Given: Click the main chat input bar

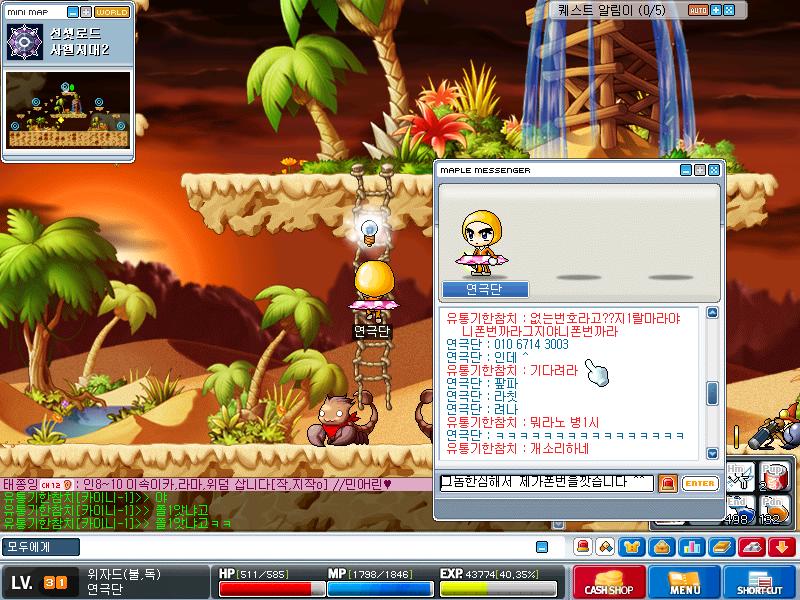Looking at the screenshot, I should (x=306, y=547).
